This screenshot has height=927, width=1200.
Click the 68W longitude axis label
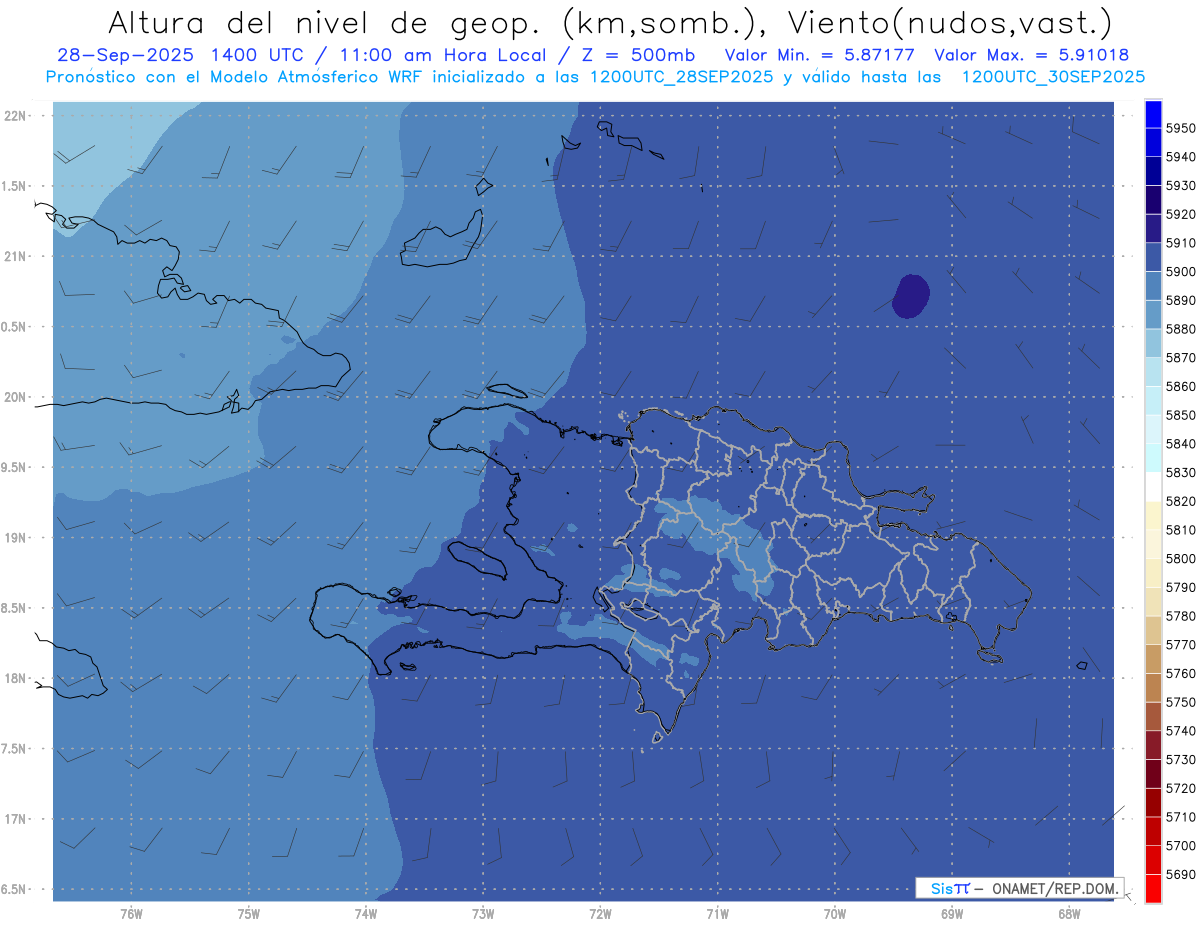click(1069, 913)
